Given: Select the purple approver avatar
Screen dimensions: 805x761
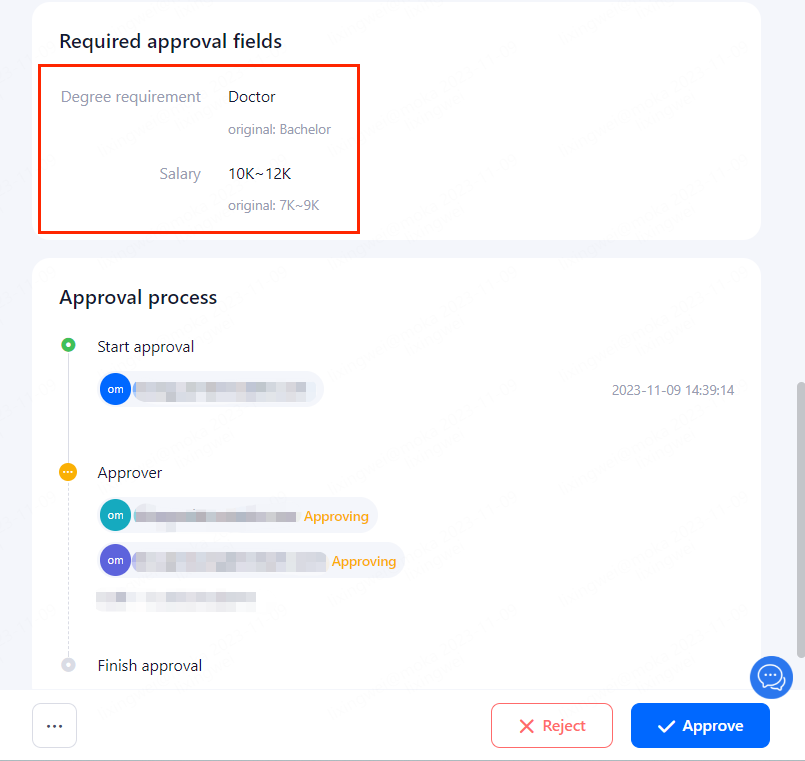Looking at the screenshot, I should point(116,560).
